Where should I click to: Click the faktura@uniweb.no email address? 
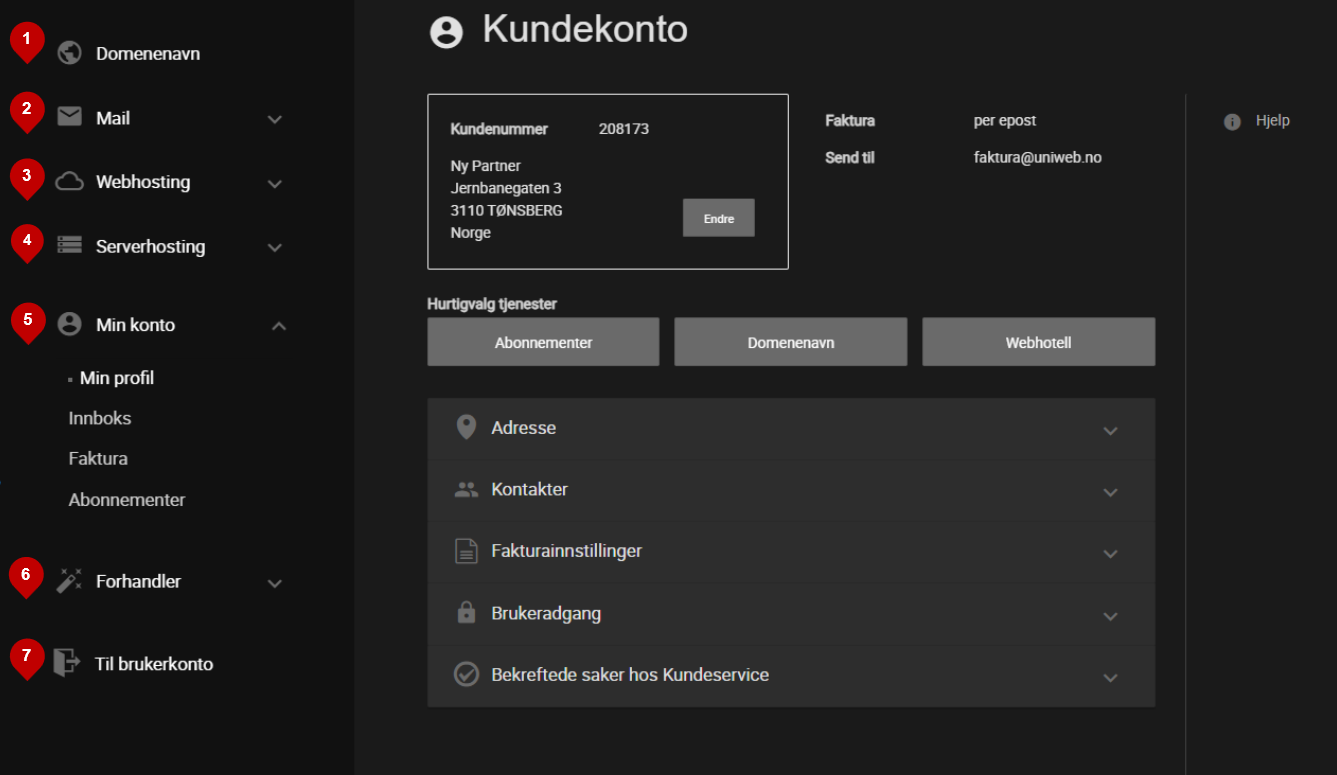(x=1038, y=157)
